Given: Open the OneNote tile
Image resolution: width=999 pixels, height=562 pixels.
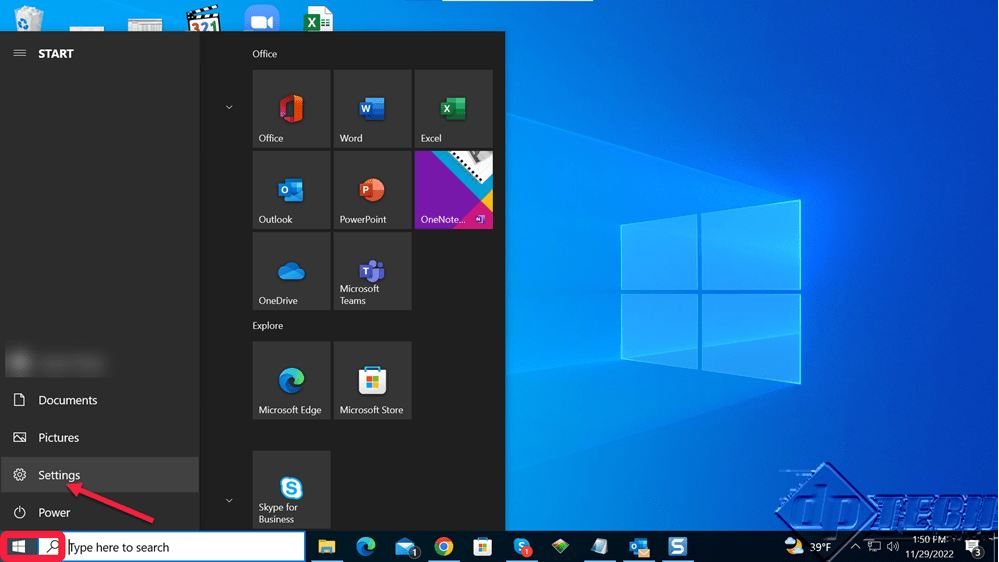Looking at the screenshot, I should [453, 190].
